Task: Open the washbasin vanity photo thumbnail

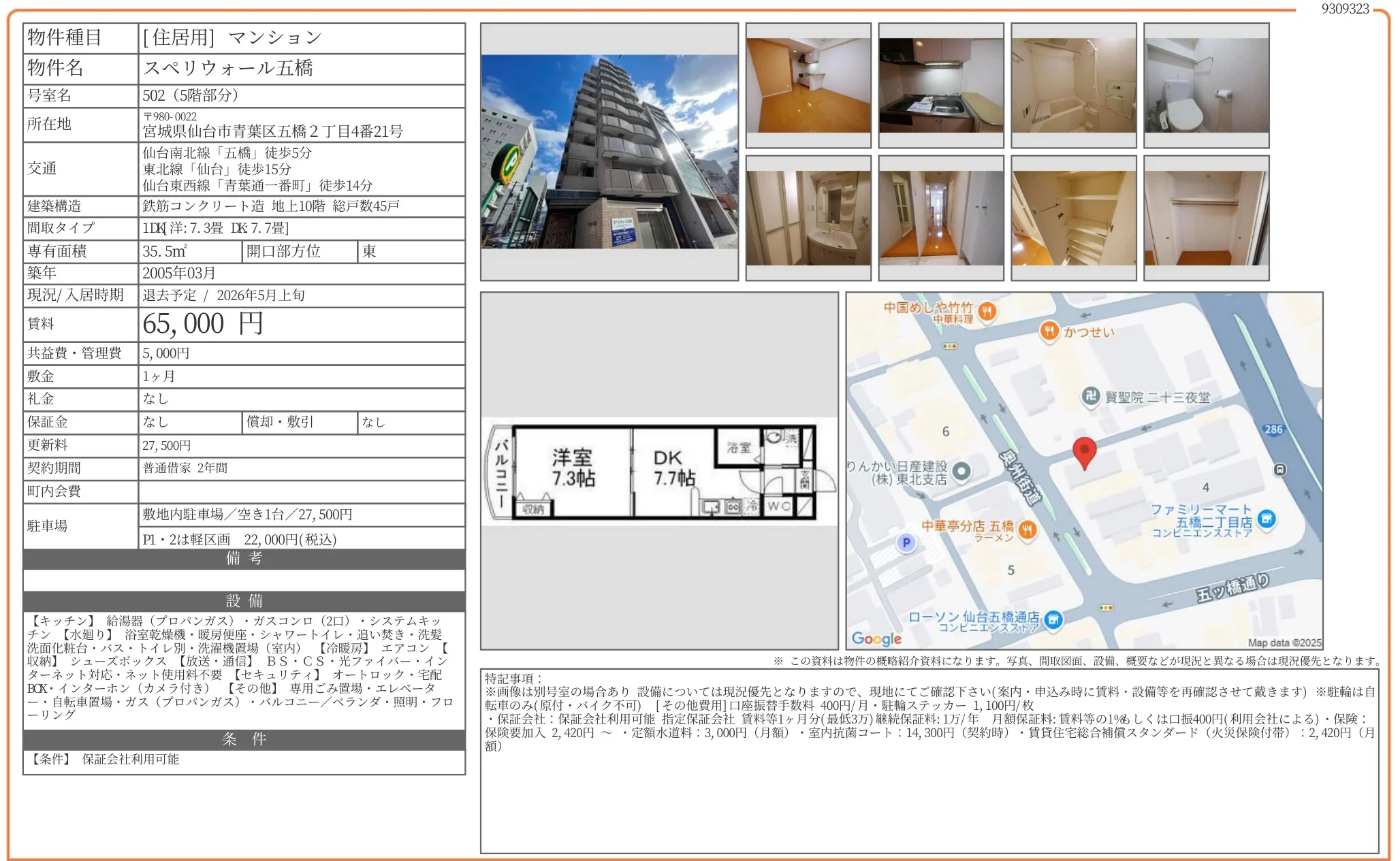Action: pos(808,218)
